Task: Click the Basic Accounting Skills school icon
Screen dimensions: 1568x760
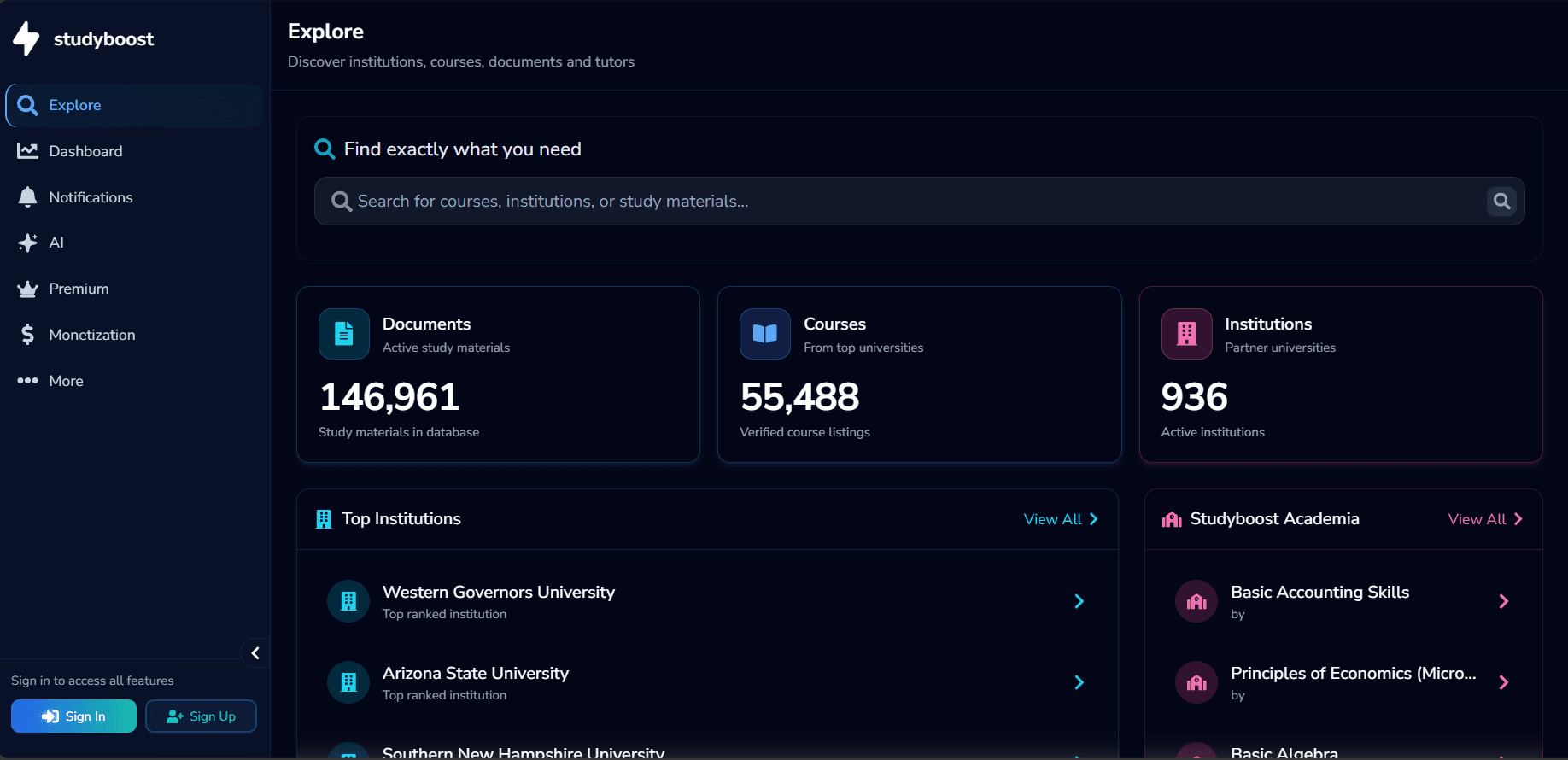Action: pos(1196,601)
